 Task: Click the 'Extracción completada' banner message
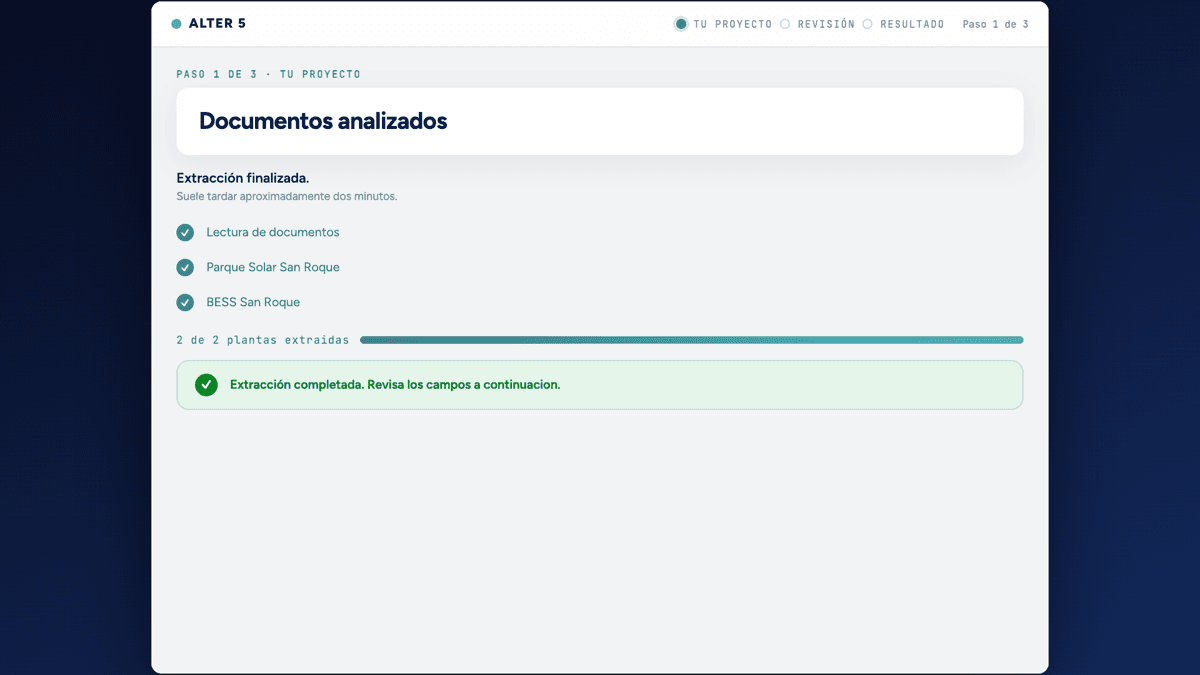(395, 385)
